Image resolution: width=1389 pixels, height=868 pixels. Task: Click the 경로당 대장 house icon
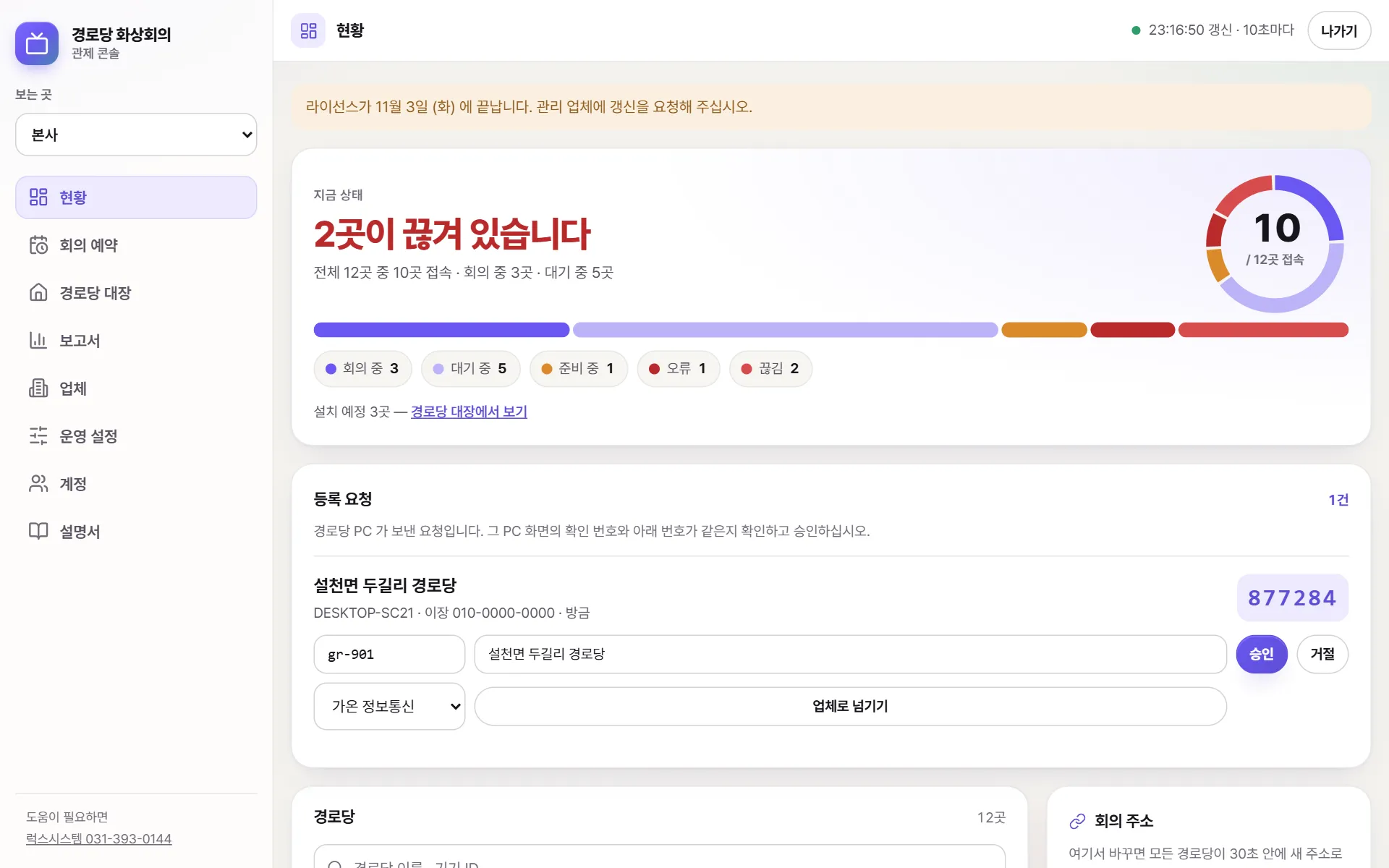point(38,292)
